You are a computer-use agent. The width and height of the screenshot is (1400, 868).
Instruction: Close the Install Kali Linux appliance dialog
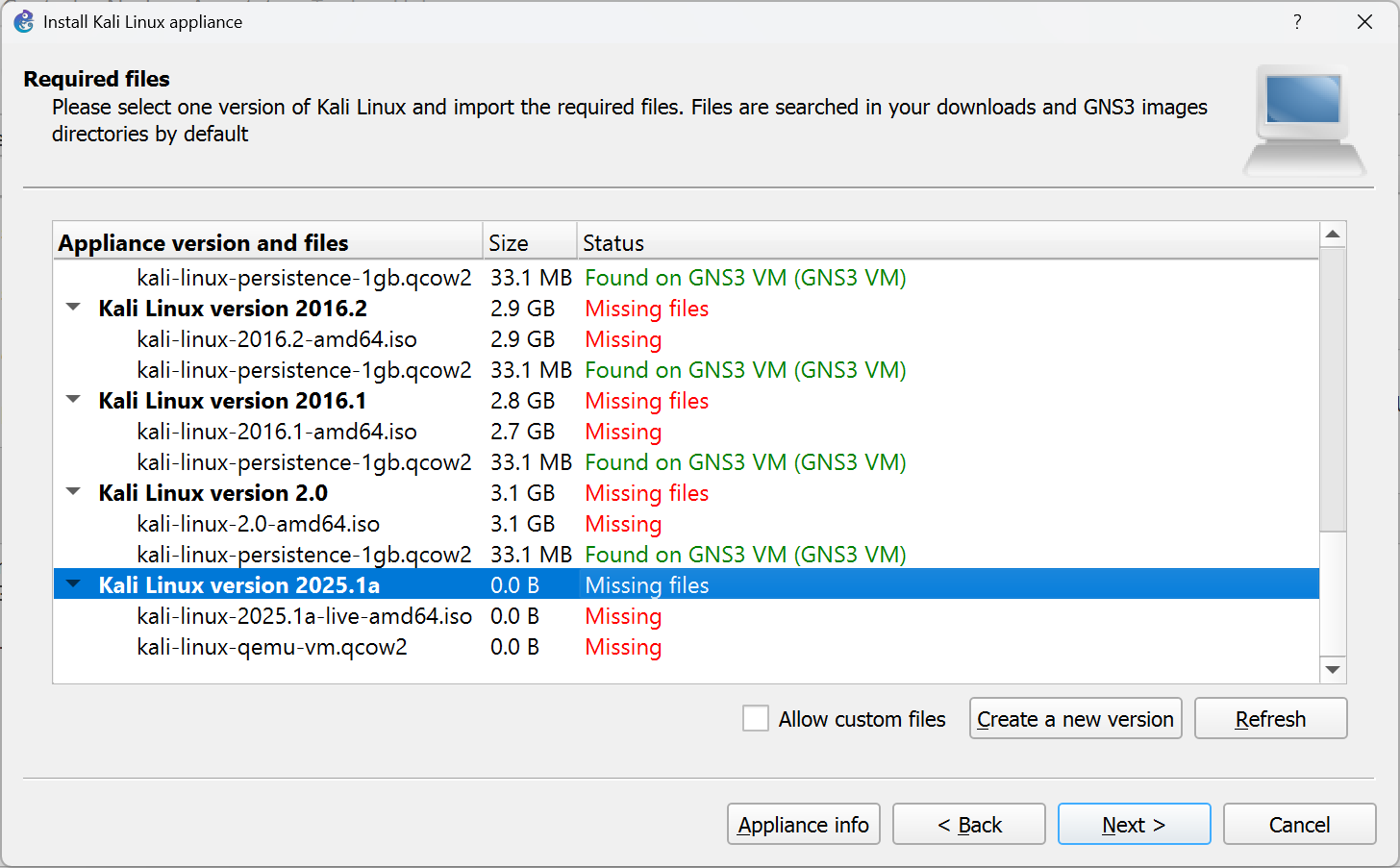pyautogui.click(x=1364, y=21)
